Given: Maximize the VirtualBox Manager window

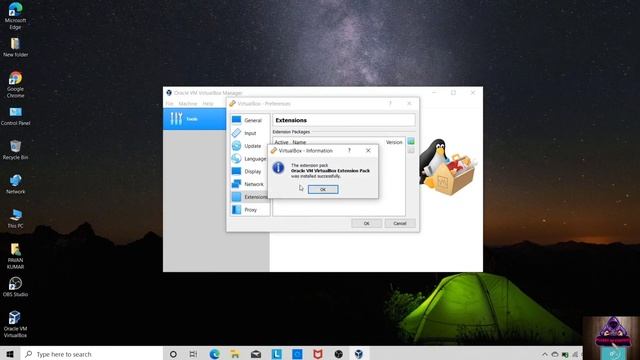Looking at the screenshot, I should tap(453, 93).
